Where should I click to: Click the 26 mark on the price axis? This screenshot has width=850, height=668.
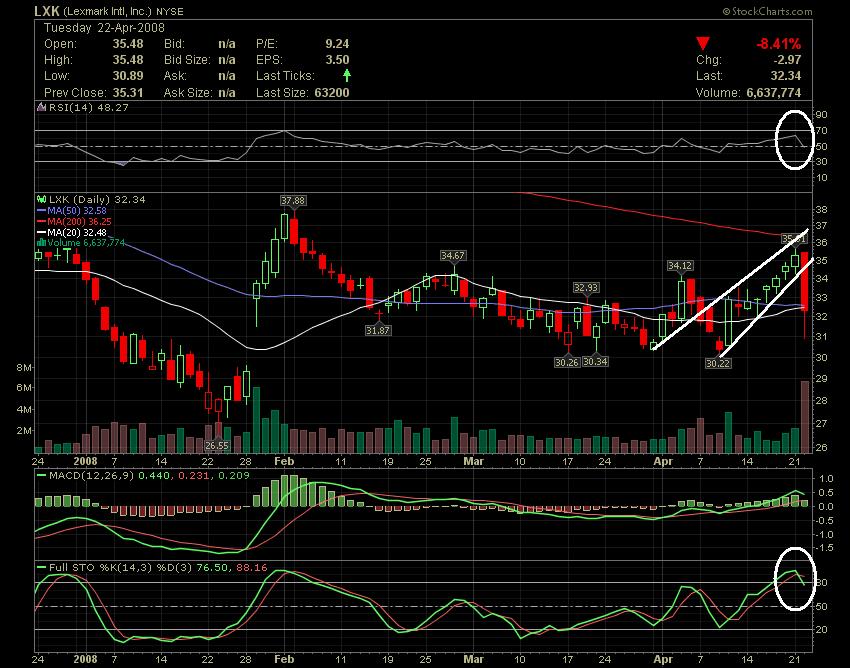[821, 447]
